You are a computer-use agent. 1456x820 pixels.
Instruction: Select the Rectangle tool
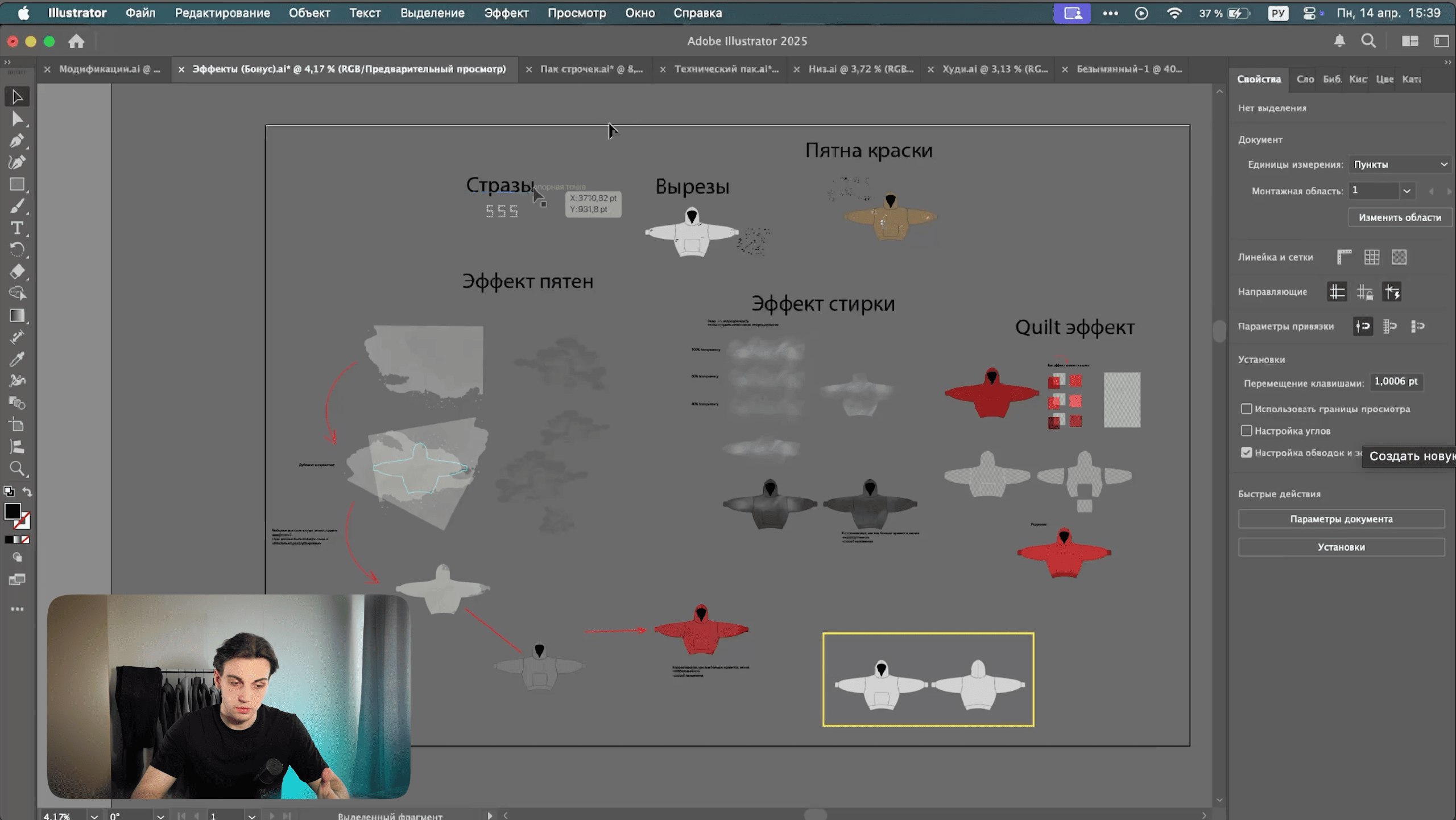[17, 184]
